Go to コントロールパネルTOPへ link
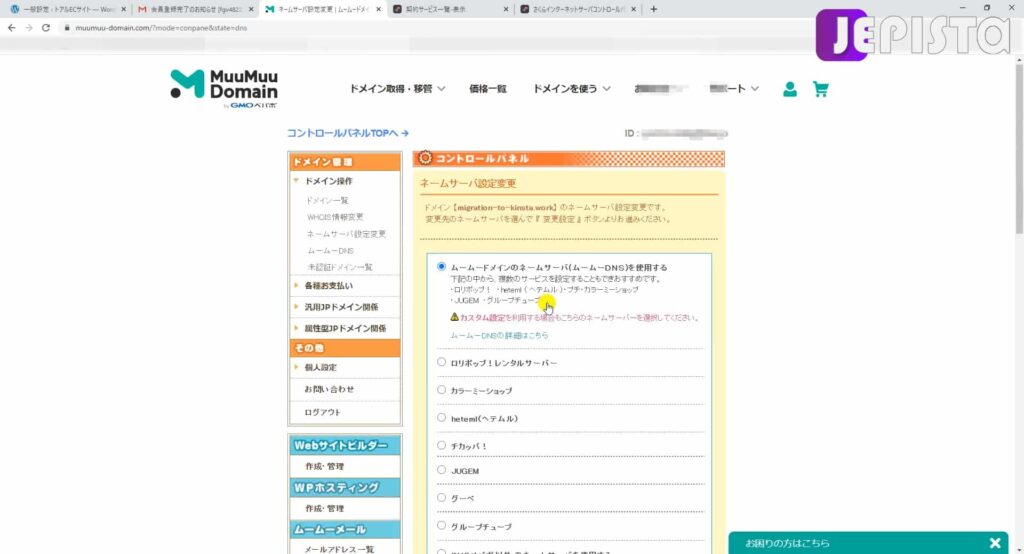1024x554 pixels. coord(347,133)
